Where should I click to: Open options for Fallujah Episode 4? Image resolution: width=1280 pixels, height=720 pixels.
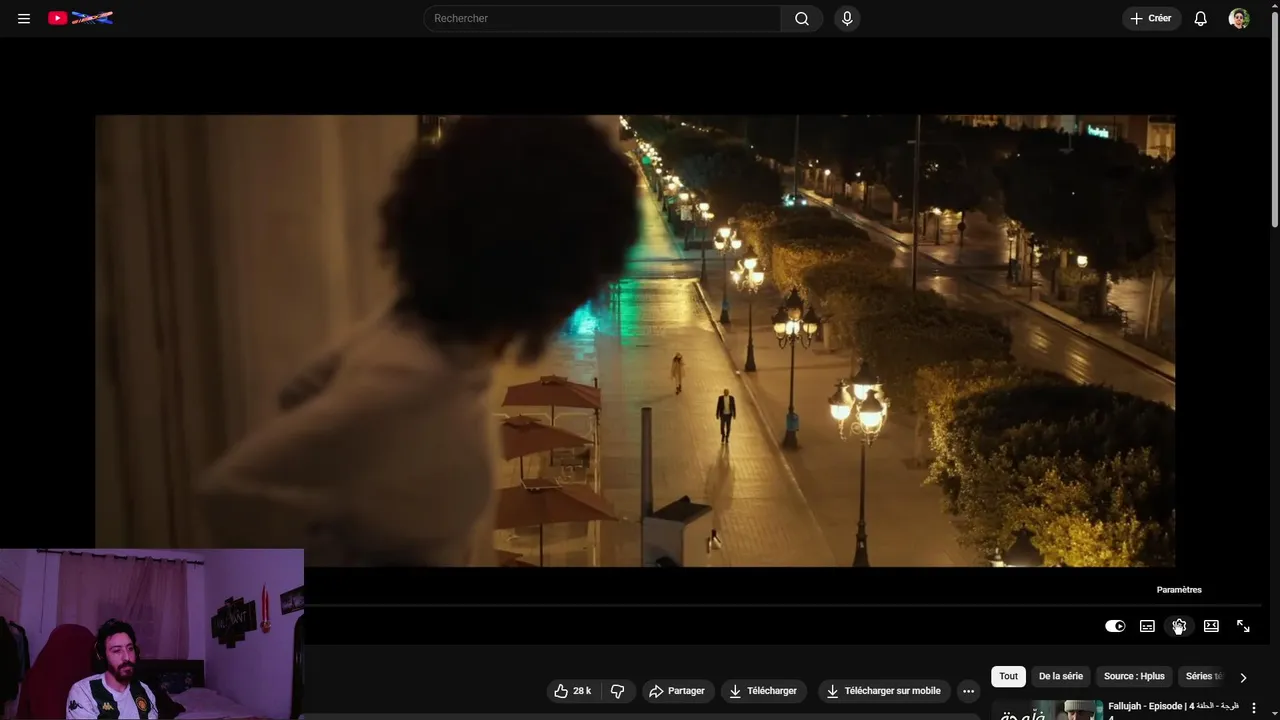(x=1254, y=708)
